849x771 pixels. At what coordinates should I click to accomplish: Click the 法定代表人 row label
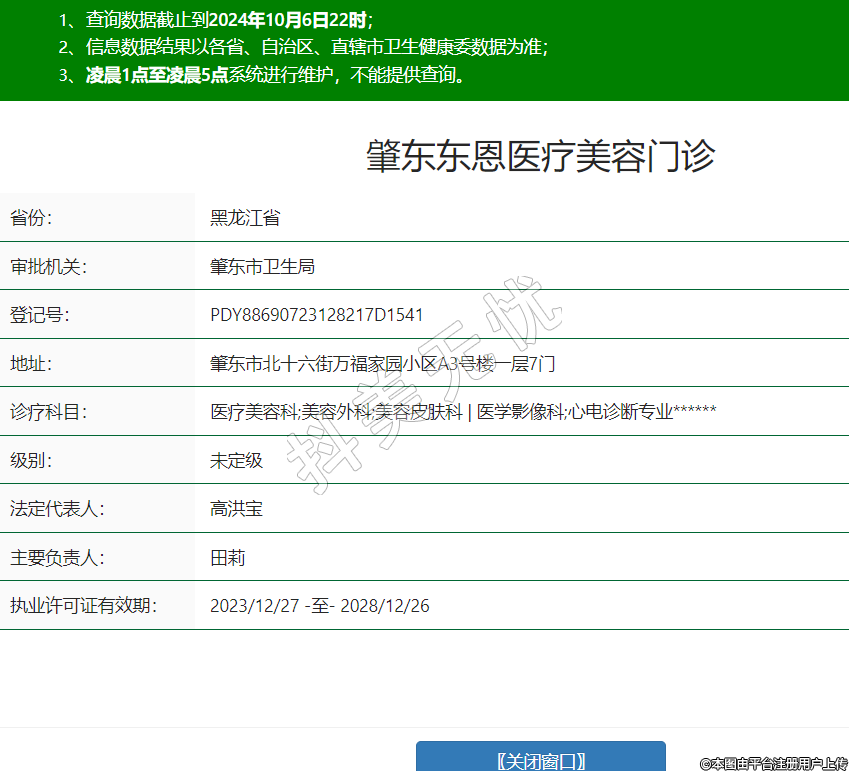coord(57,509)
